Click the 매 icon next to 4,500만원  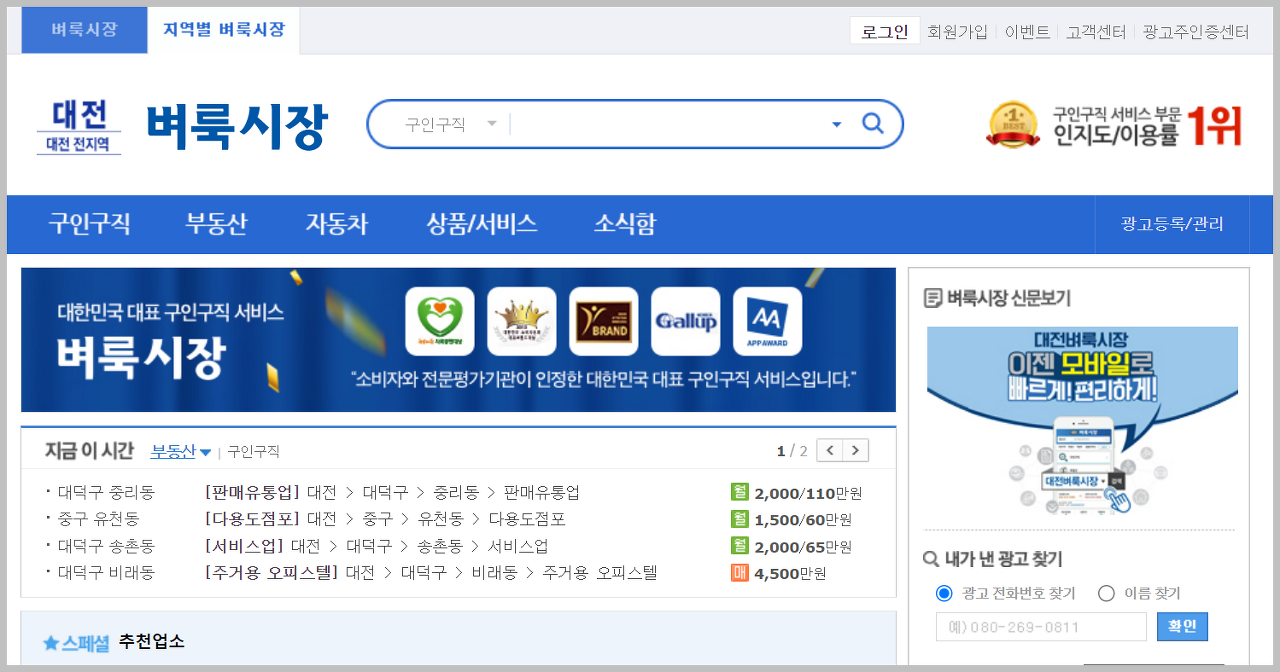coord(740,573)
